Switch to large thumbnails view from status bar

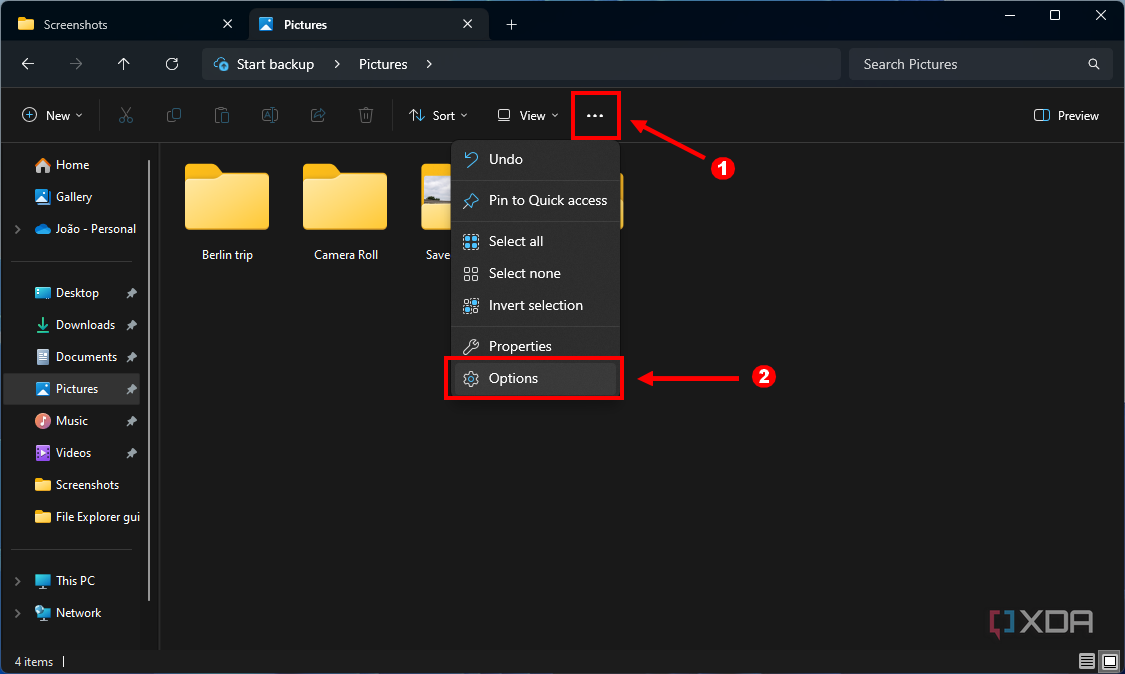[x=1110, y=661]
